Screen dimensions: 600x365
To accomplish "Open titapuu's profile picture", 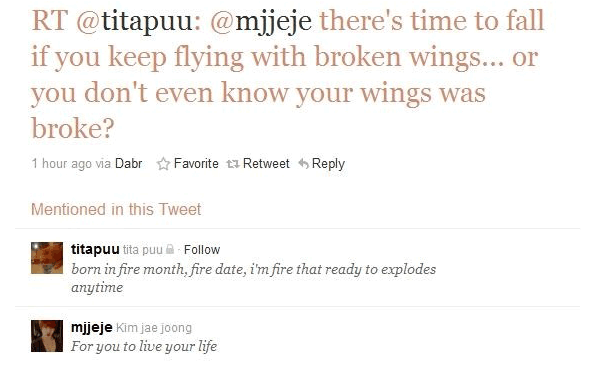I will coord(47,257).
